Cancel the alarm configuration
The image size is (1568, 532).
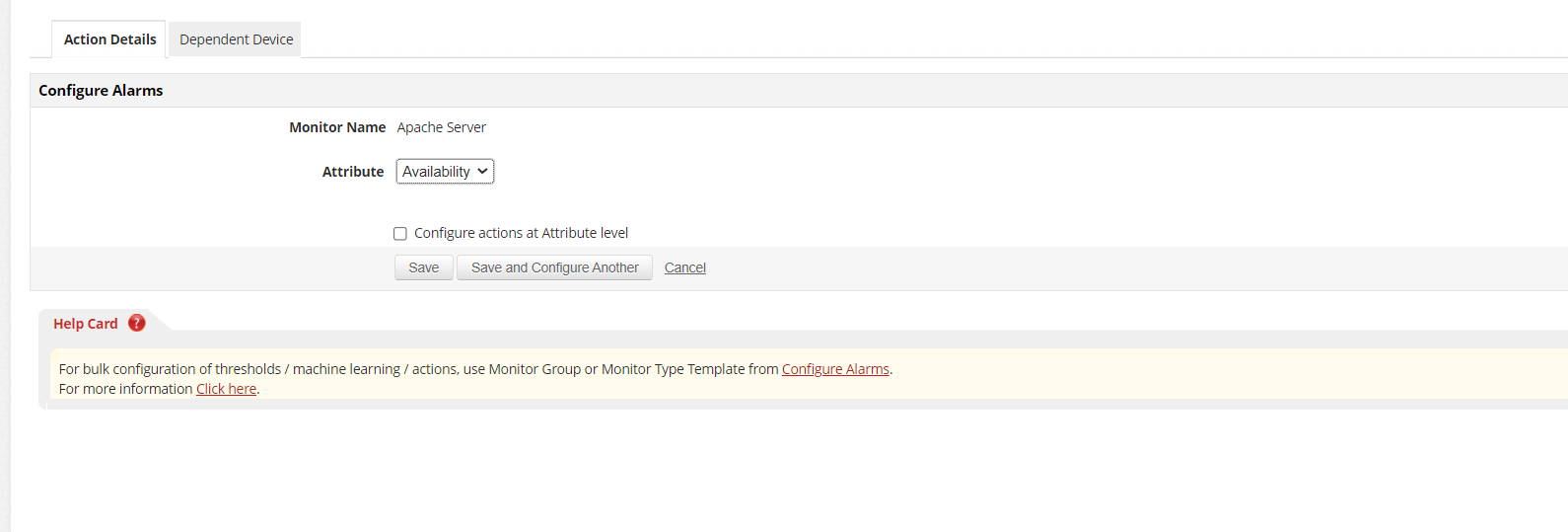(684, 267)
